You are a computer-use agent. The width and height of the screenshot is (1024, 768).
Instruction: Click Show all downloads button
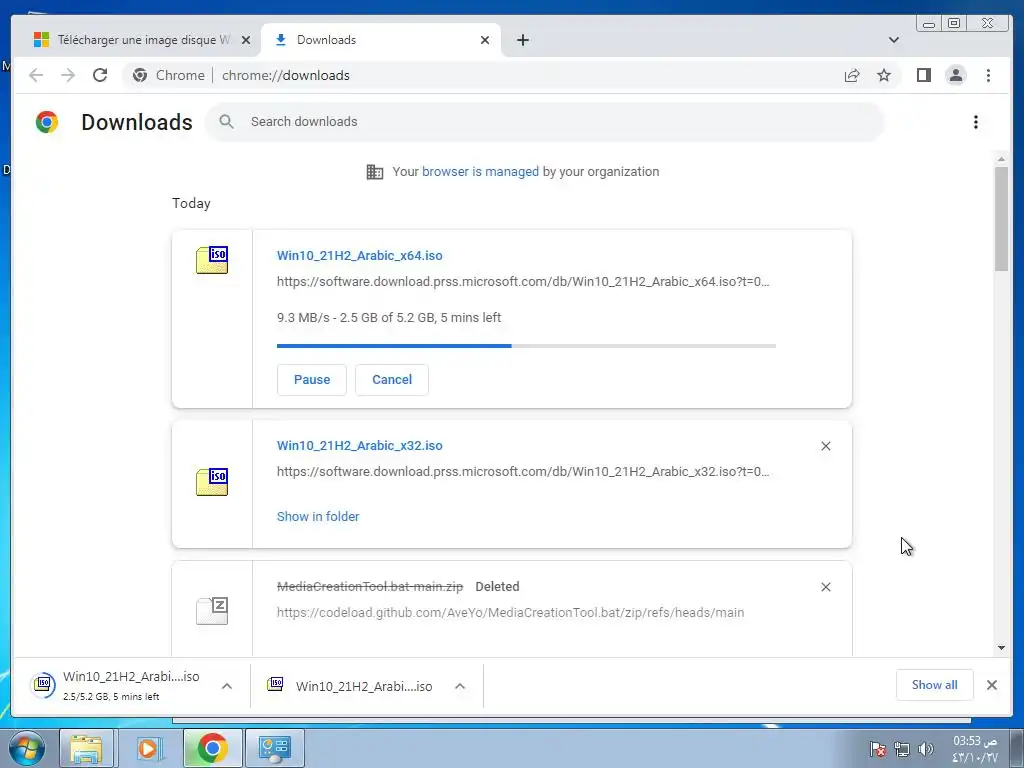(935, 684)
